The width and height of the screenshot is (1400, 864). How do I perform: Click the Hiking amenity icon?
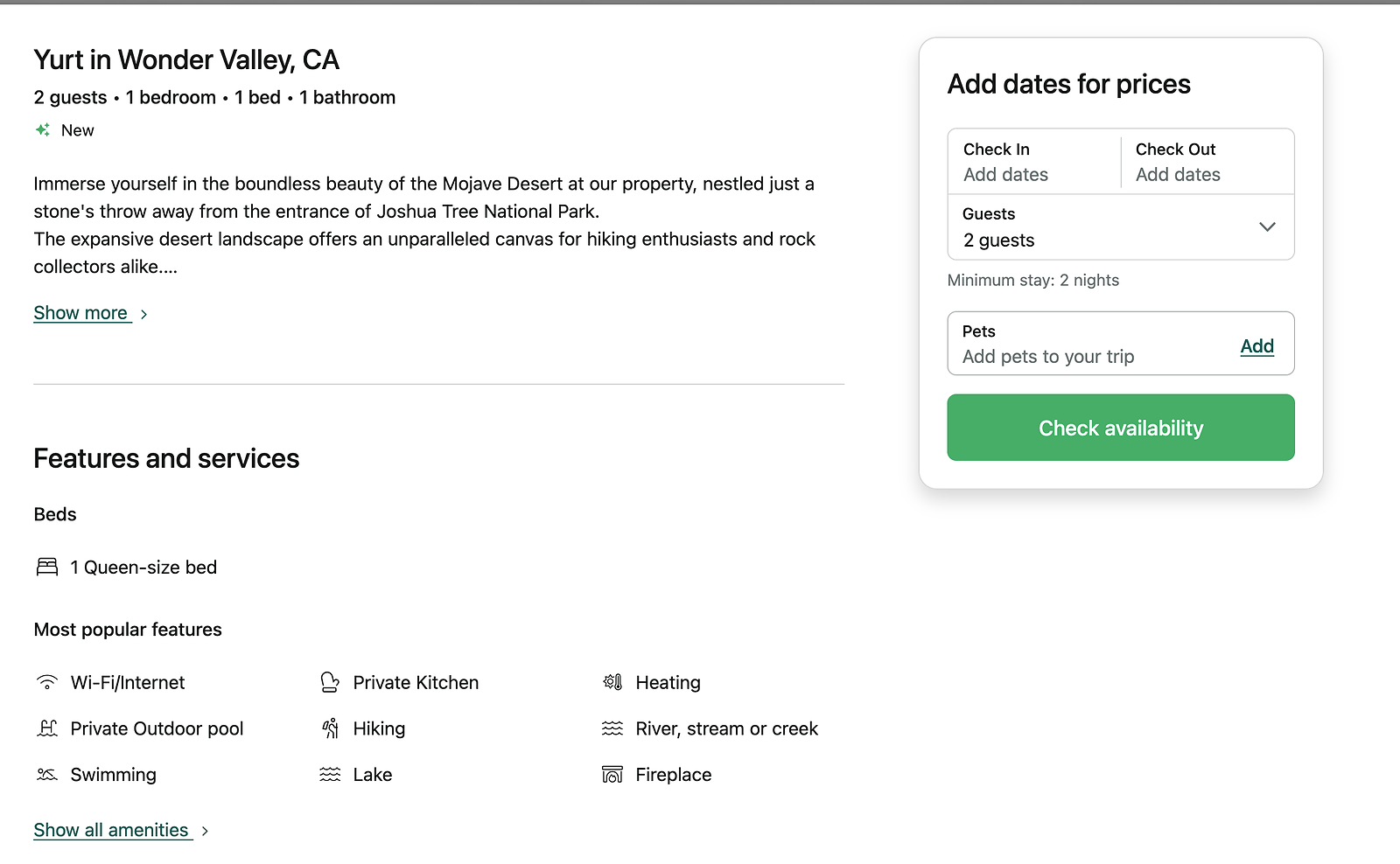[x=330, y=728]
